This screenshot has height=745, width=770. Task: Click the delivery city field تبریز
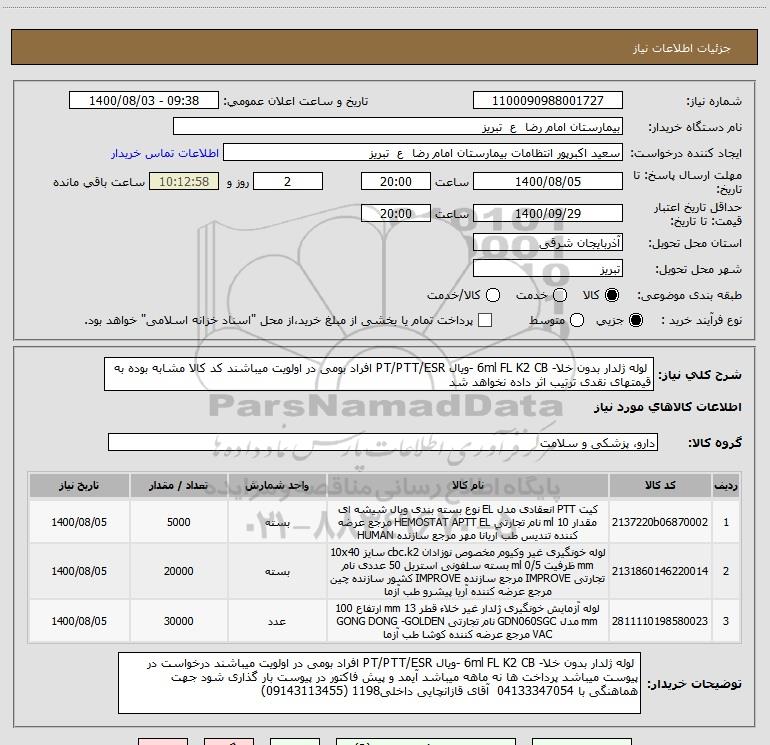coord(548,269)
